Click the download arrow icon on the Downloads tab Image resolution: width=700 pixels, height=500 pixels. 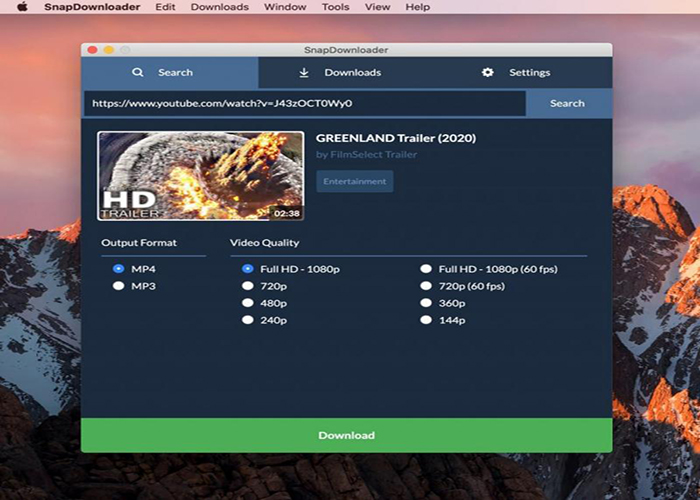coord(304,72)
